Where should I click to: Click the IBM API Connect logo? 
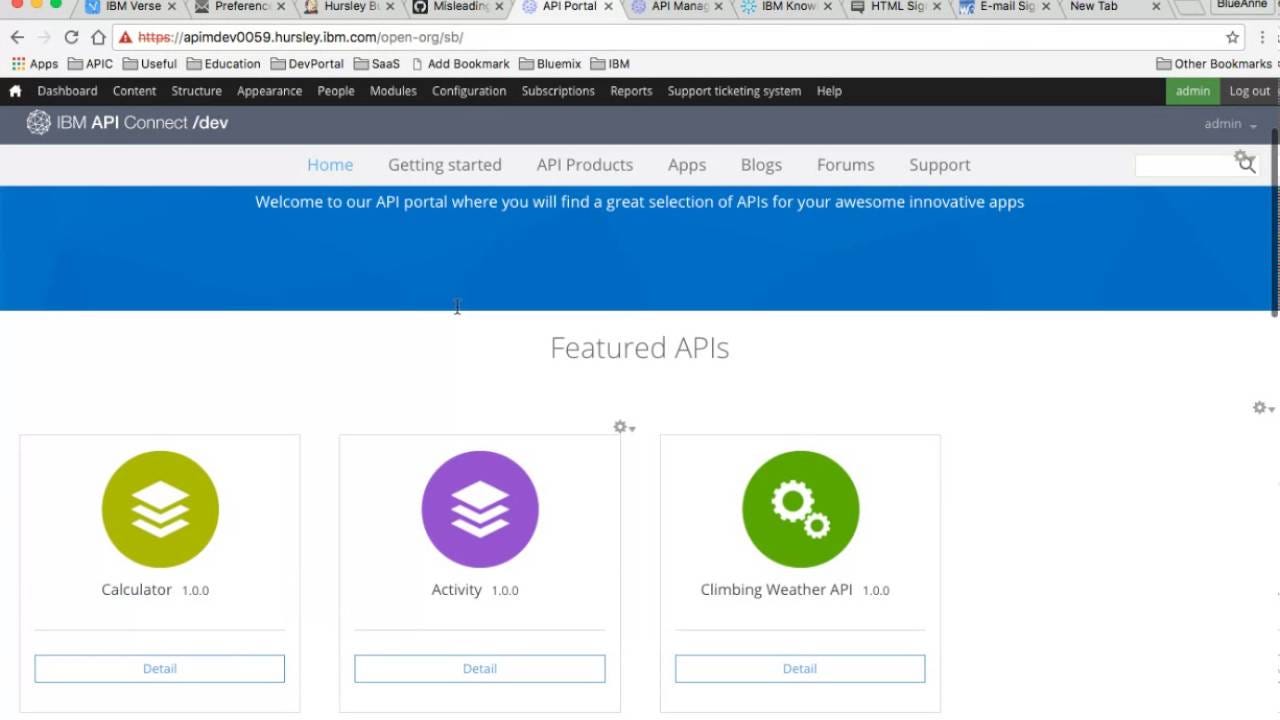(127, 123)
